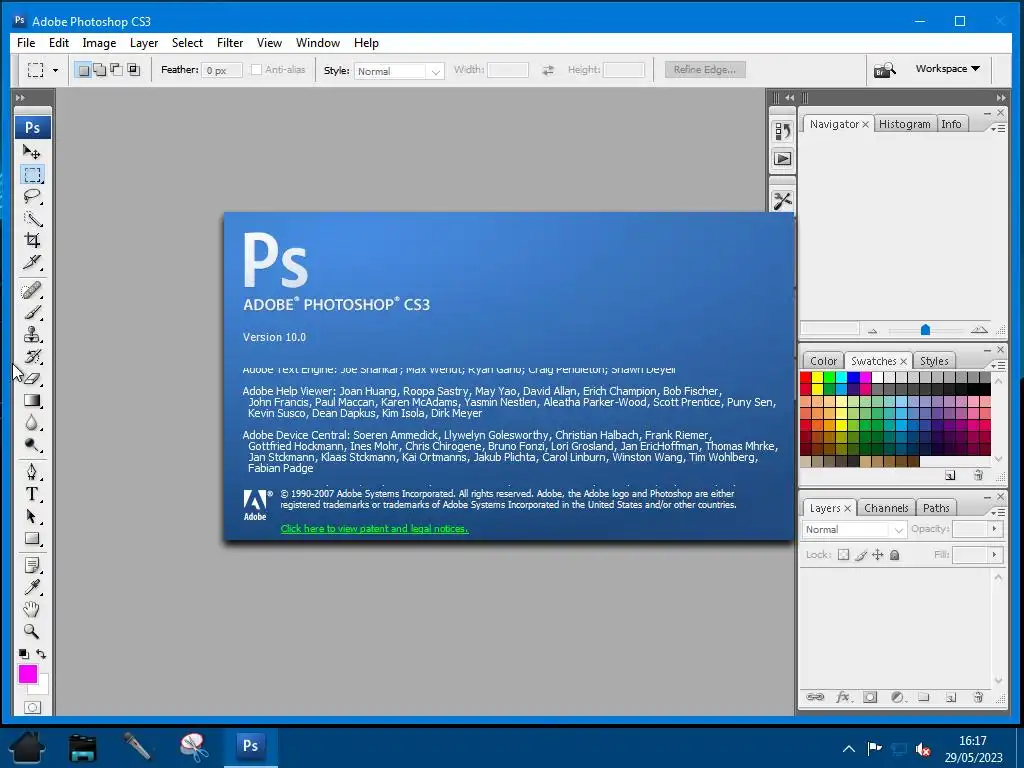Toggle Quick Mask mode
This screenshot has height=768, width=1024.
tap(32, 707)
